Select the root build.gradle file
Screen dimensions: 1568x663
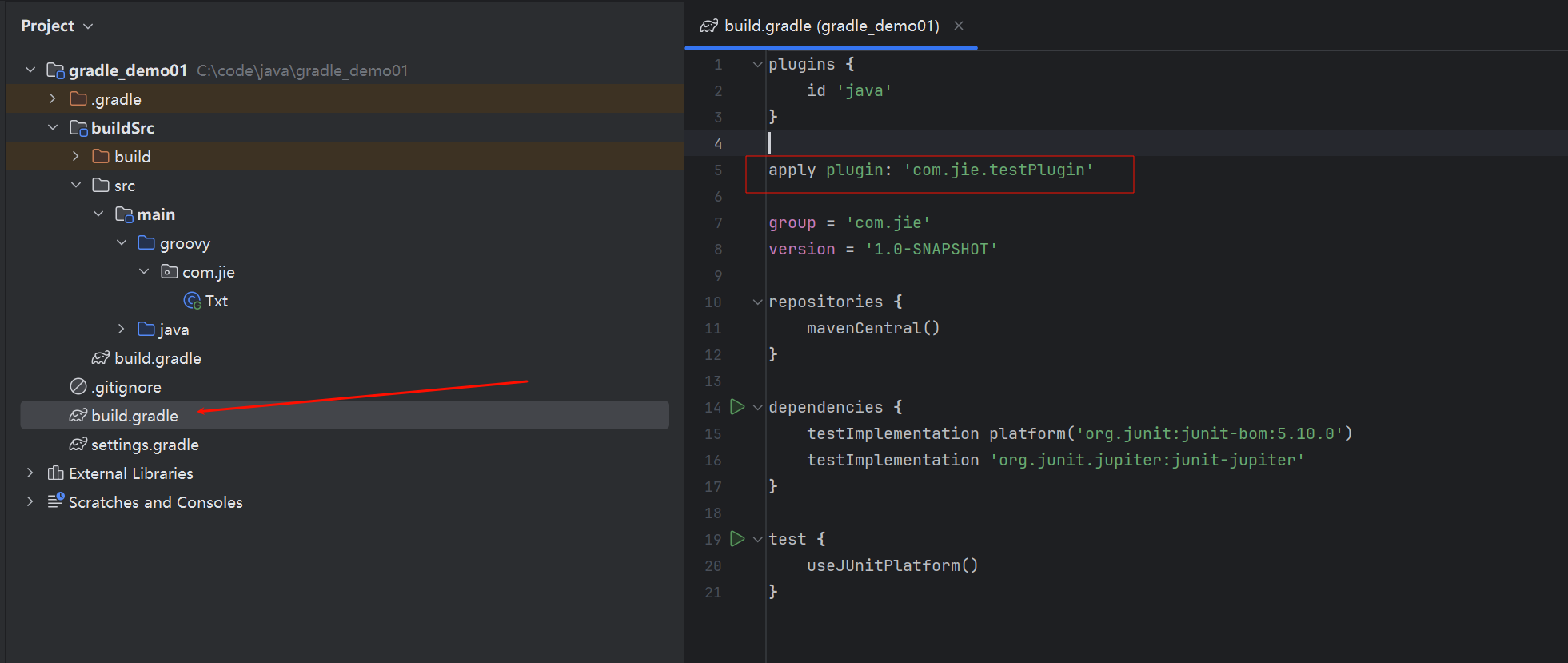click(x=345, y=416)
